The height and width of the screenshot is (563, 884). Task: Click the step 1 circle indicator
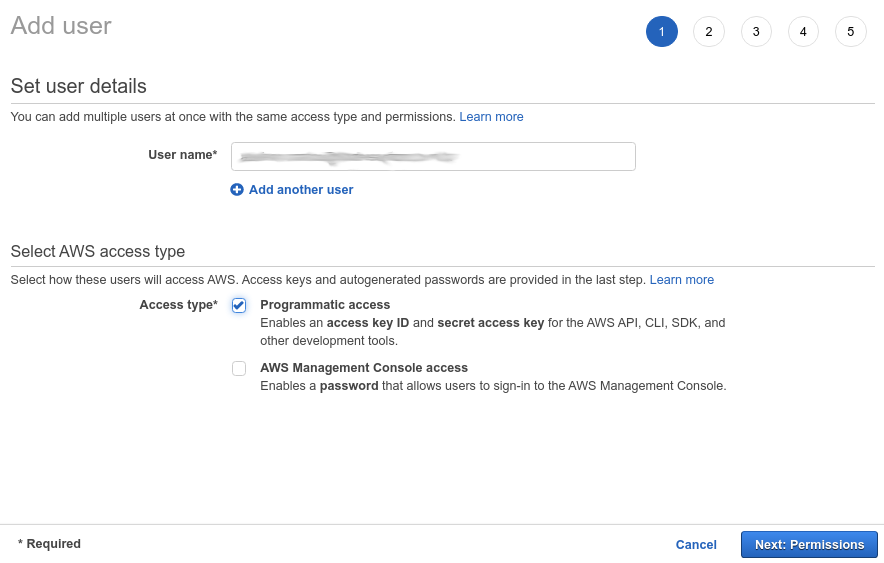[661, 32]
